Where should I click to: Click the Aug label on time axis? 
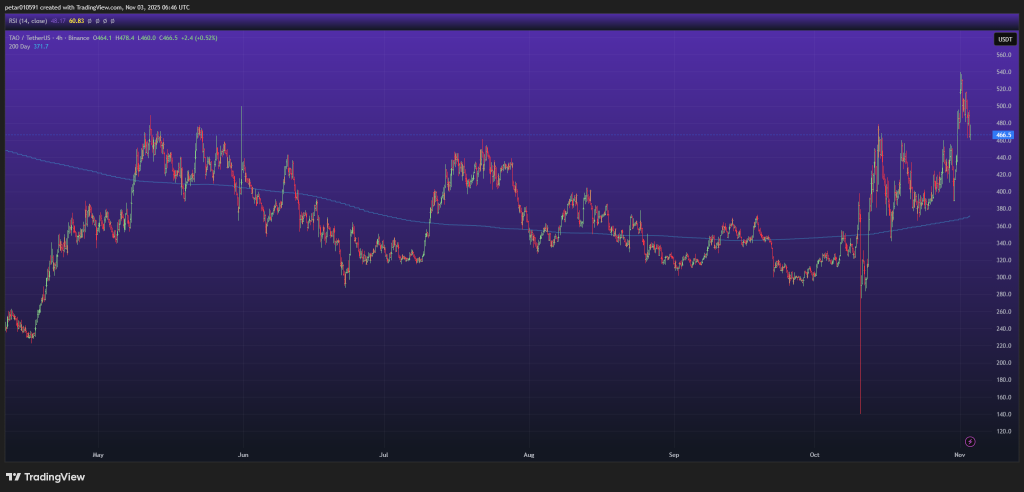529,455
